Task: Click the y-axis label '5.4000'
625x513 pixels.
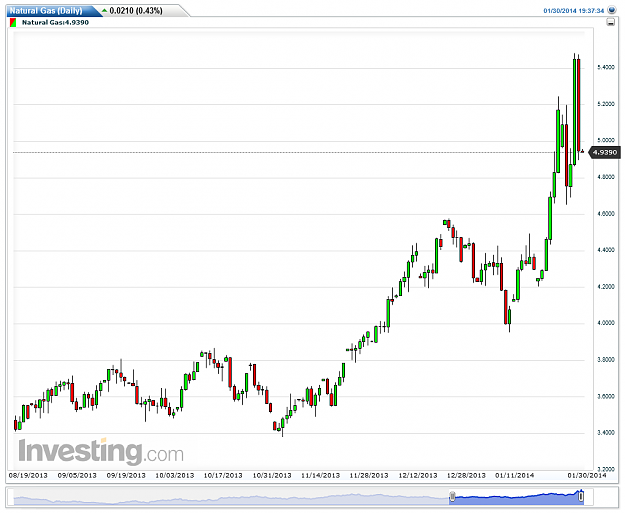Action: coord(606,67)
